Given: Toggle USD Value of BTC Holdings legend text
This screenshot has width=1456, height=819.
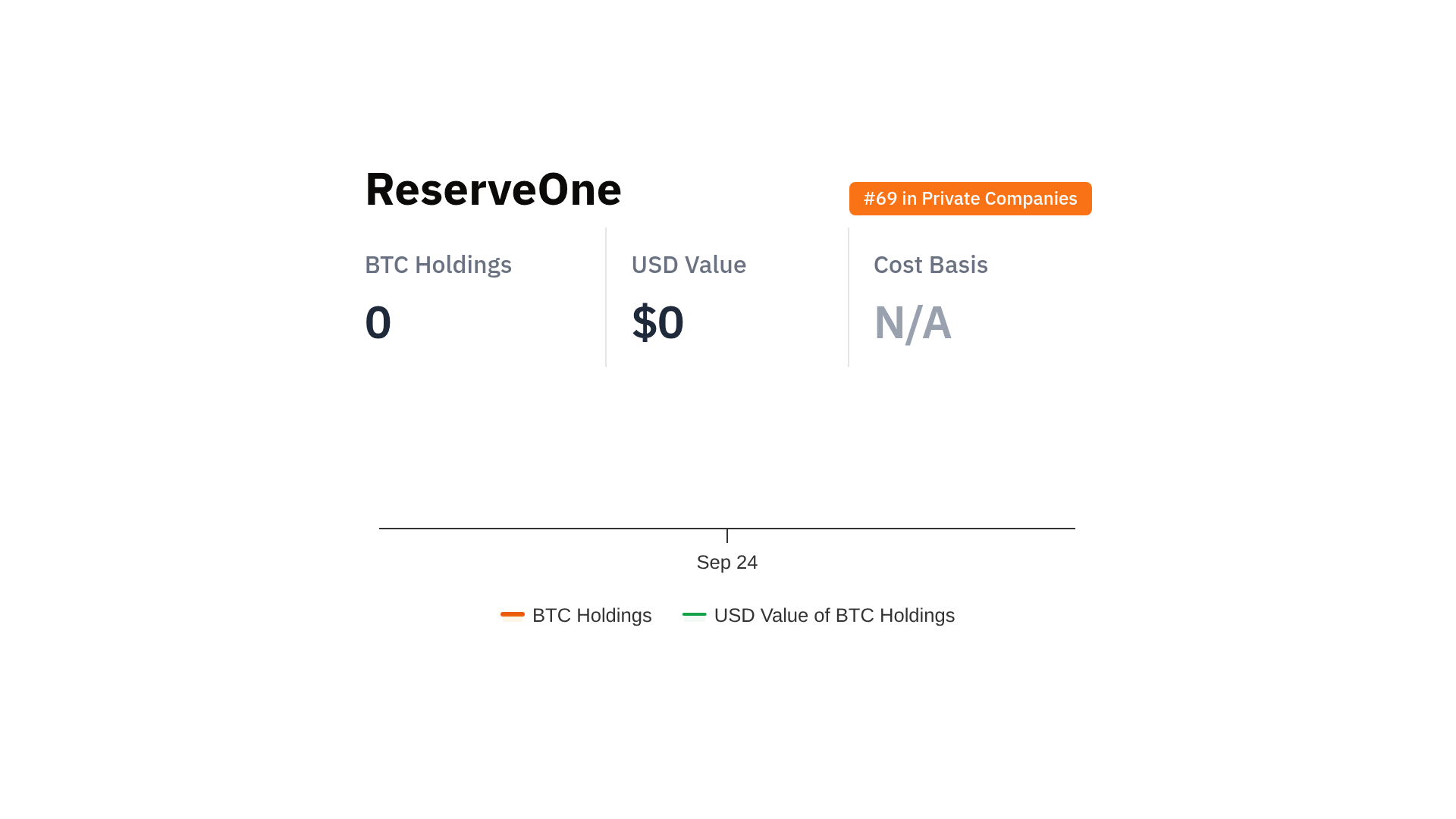Looking at the screenshot, I should coord(834,615).
